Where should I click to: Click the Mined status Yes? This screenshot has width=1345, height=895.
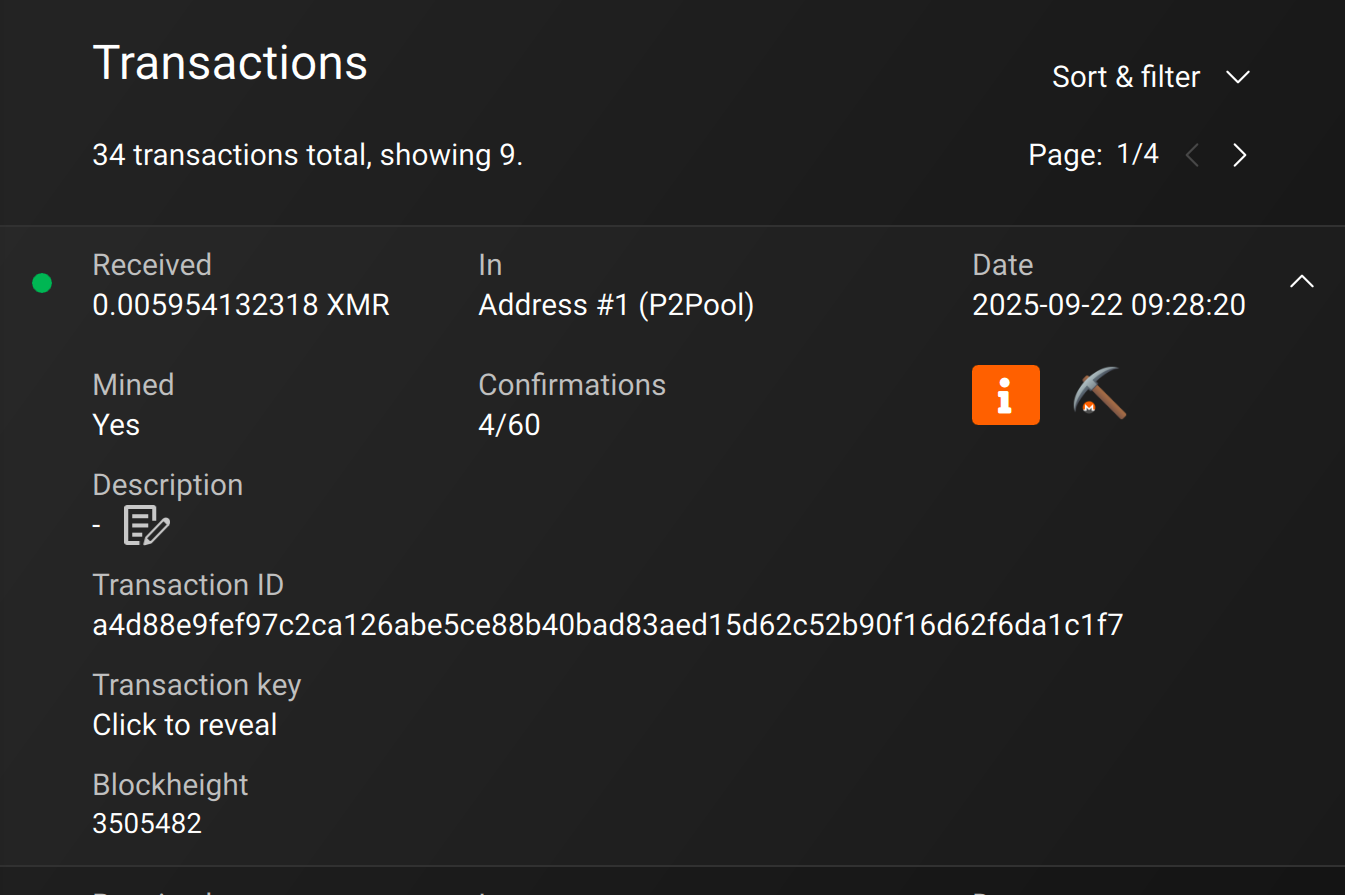[116, 425]
